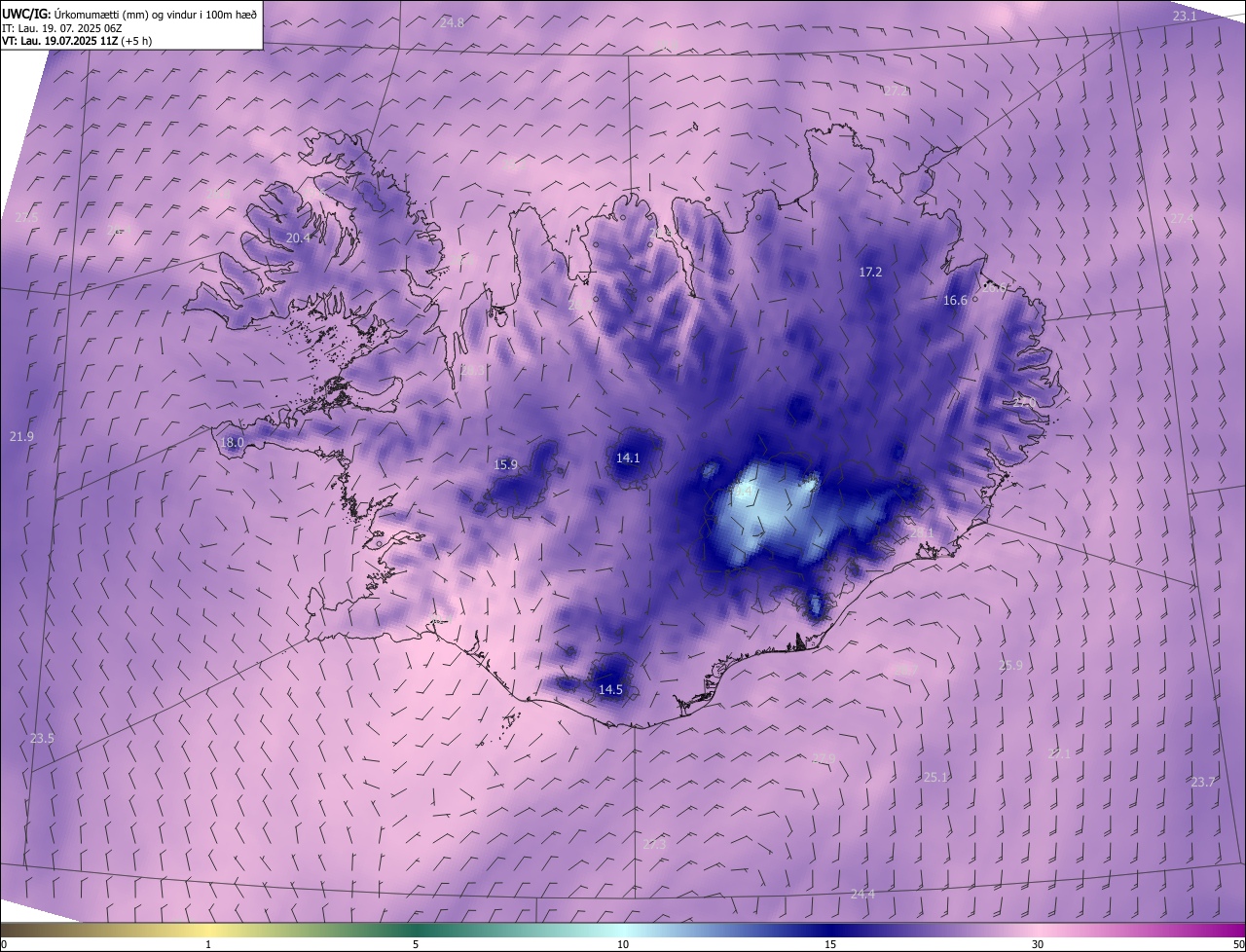
Task: Click the 17.2 value label on the map
Action: (870, 273)
